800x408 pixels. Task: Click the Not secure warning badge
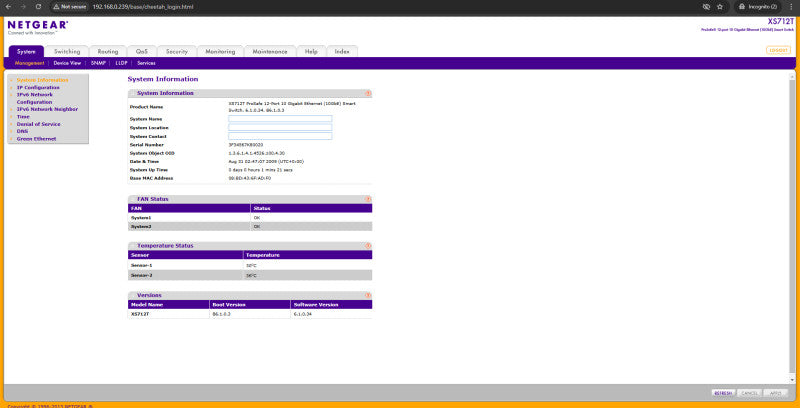tap(69, 7)
